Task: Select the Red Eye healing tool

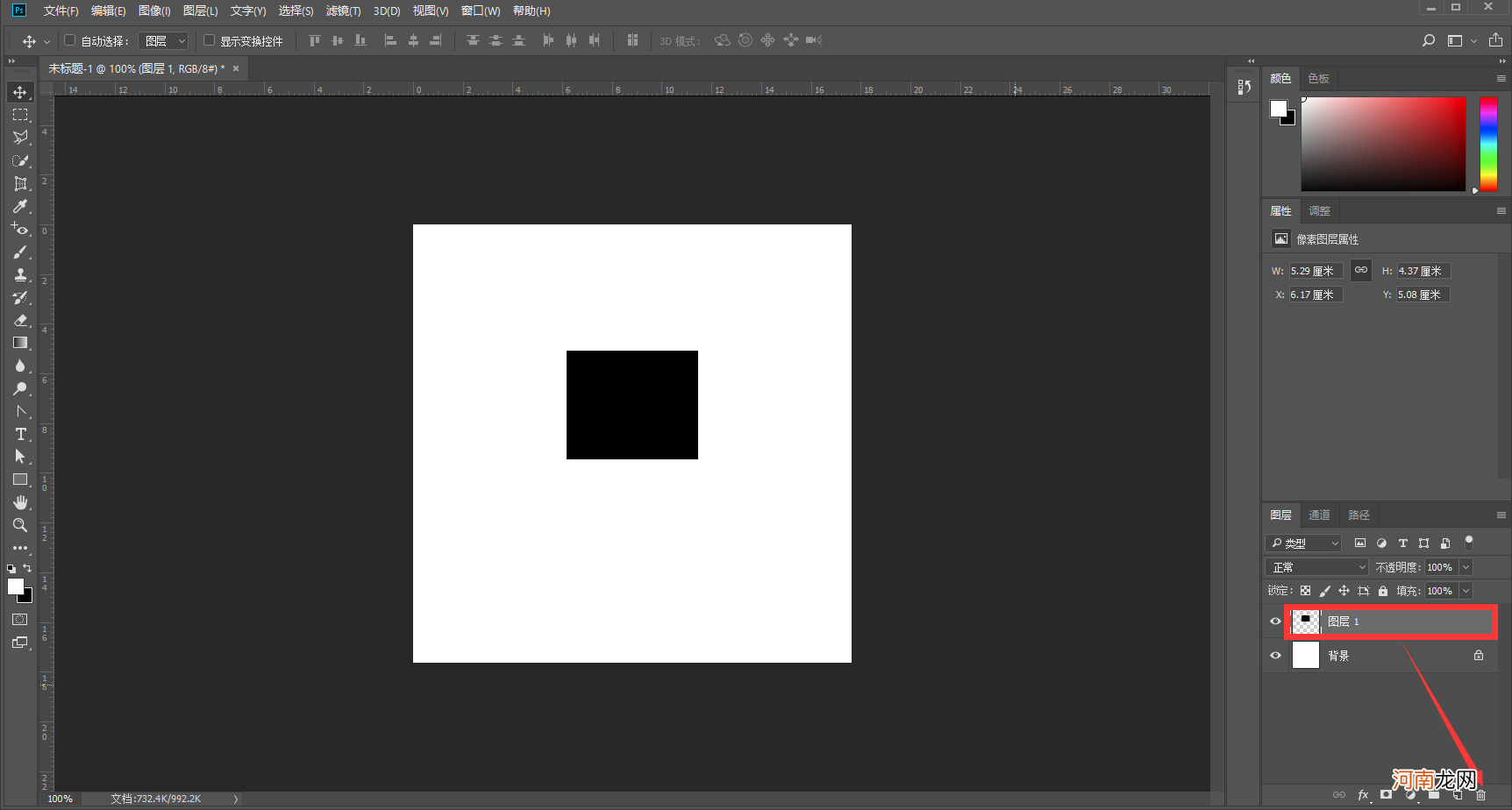Action: tap(20, 229)
